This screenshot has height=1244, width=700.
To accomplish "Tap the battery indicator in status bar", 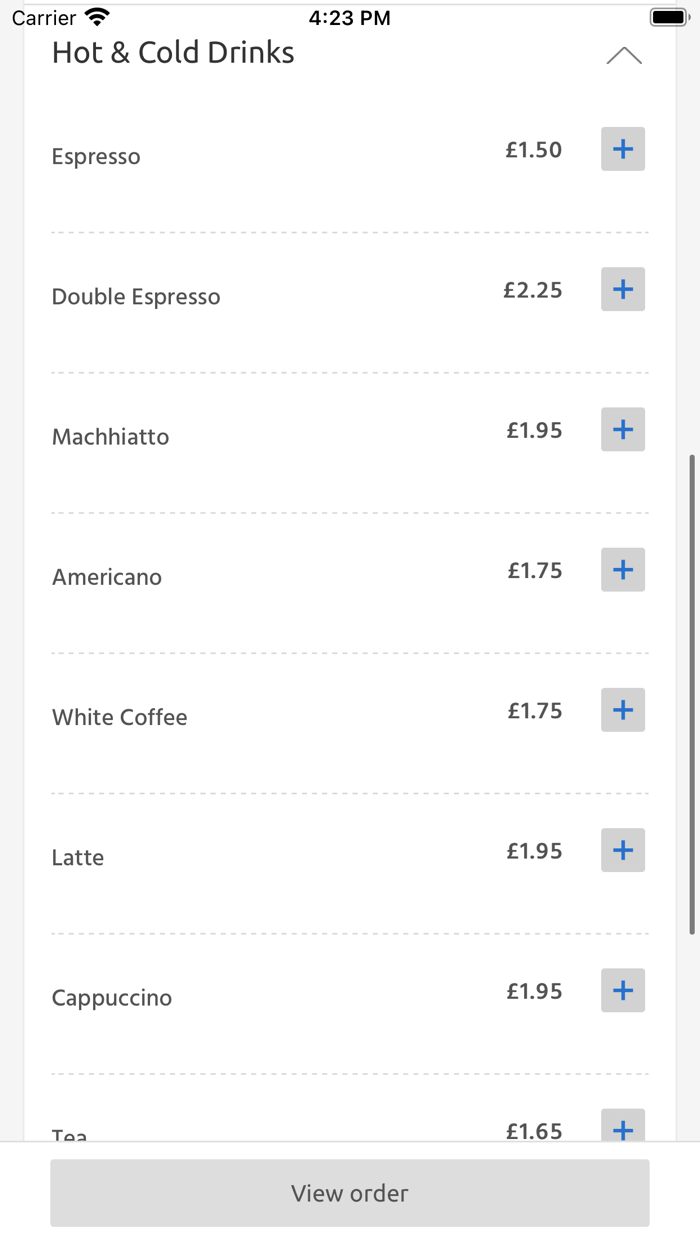I will click(669, 17).
